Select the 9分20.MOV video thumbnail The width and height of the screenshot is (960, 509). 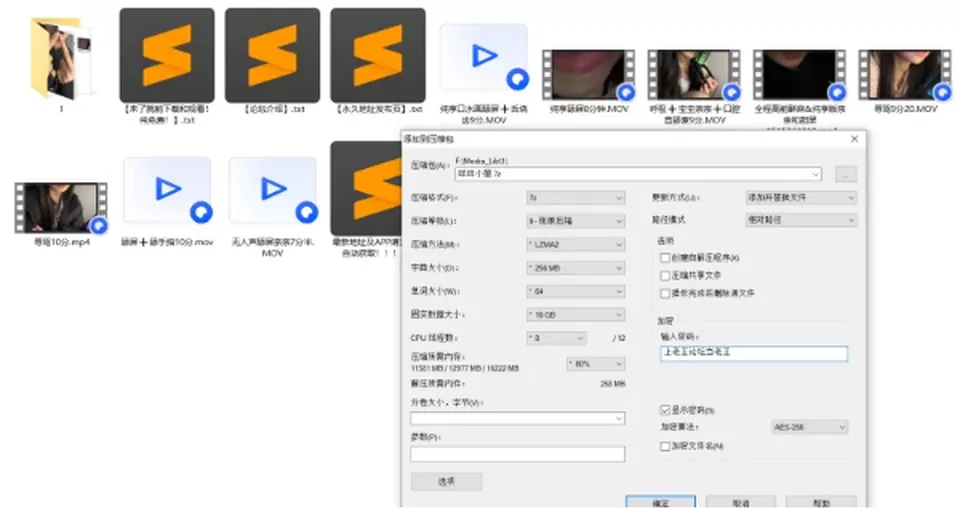[905, 75]
